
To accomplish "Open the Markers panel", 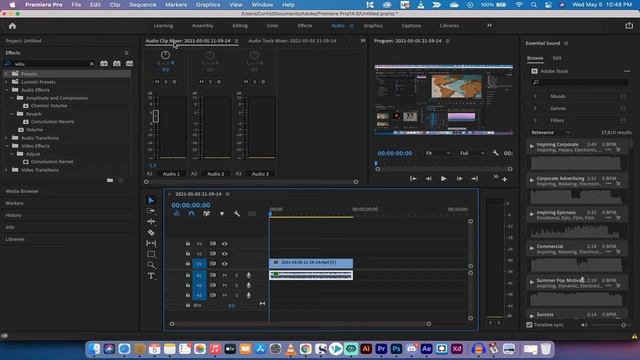I will [x=14, y=203].
